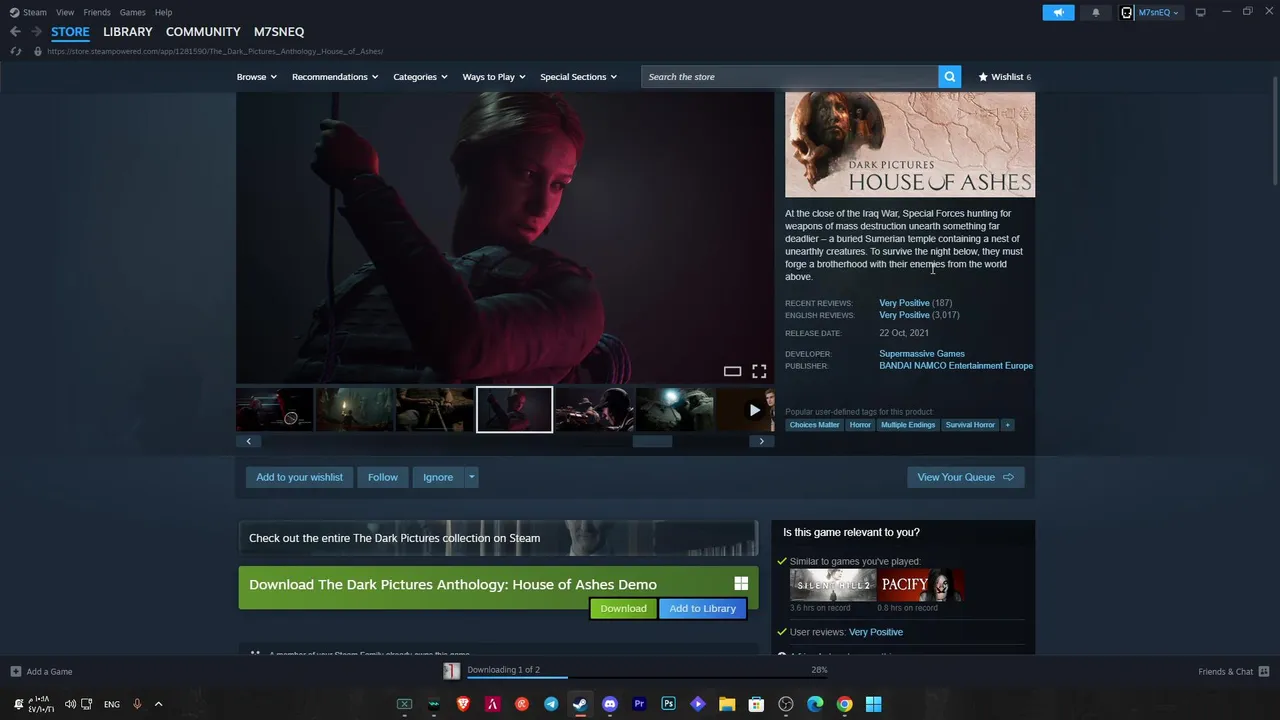Open the Ways to Play dropdown
1280x720 pixels.
pos(494,77)
